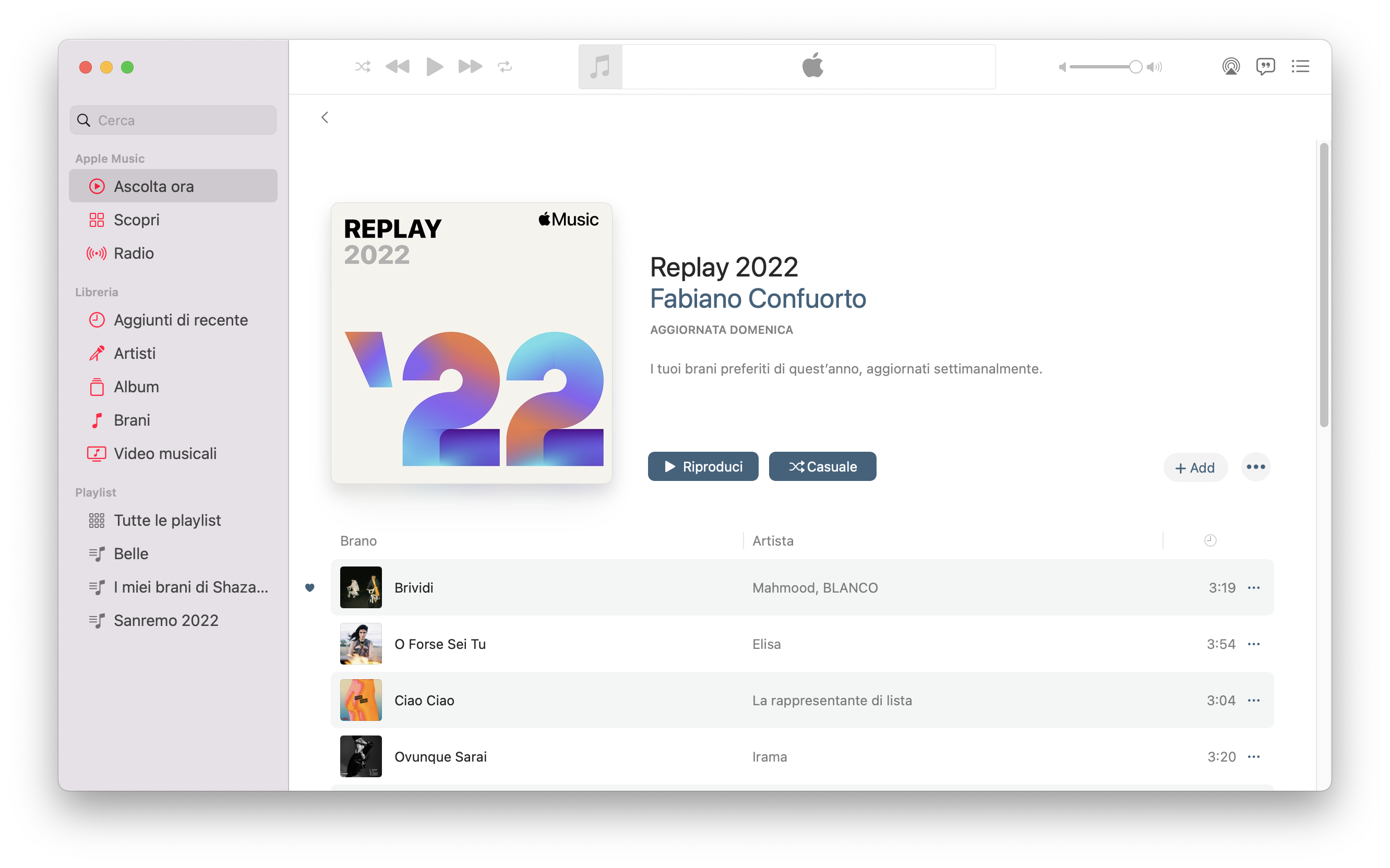The width and height of the screenshot is (1390, 868).
Task: Click the Replay 2022 cover artwork
Action: (x=471, y=343)
